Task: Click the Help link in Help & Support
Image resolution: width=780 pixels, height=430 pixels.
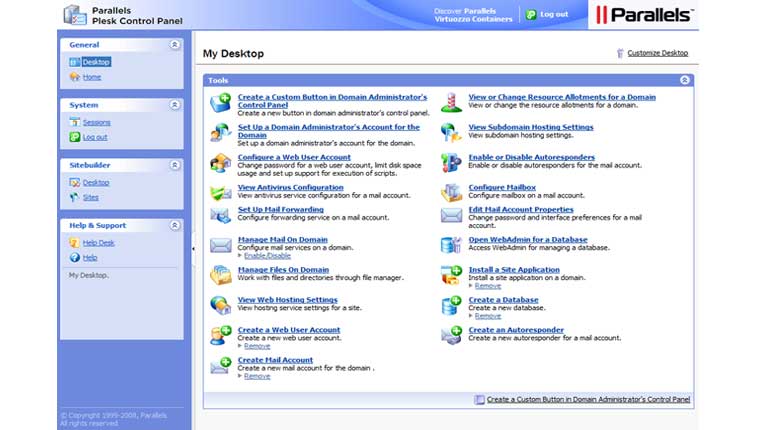Action: (90, 257)
